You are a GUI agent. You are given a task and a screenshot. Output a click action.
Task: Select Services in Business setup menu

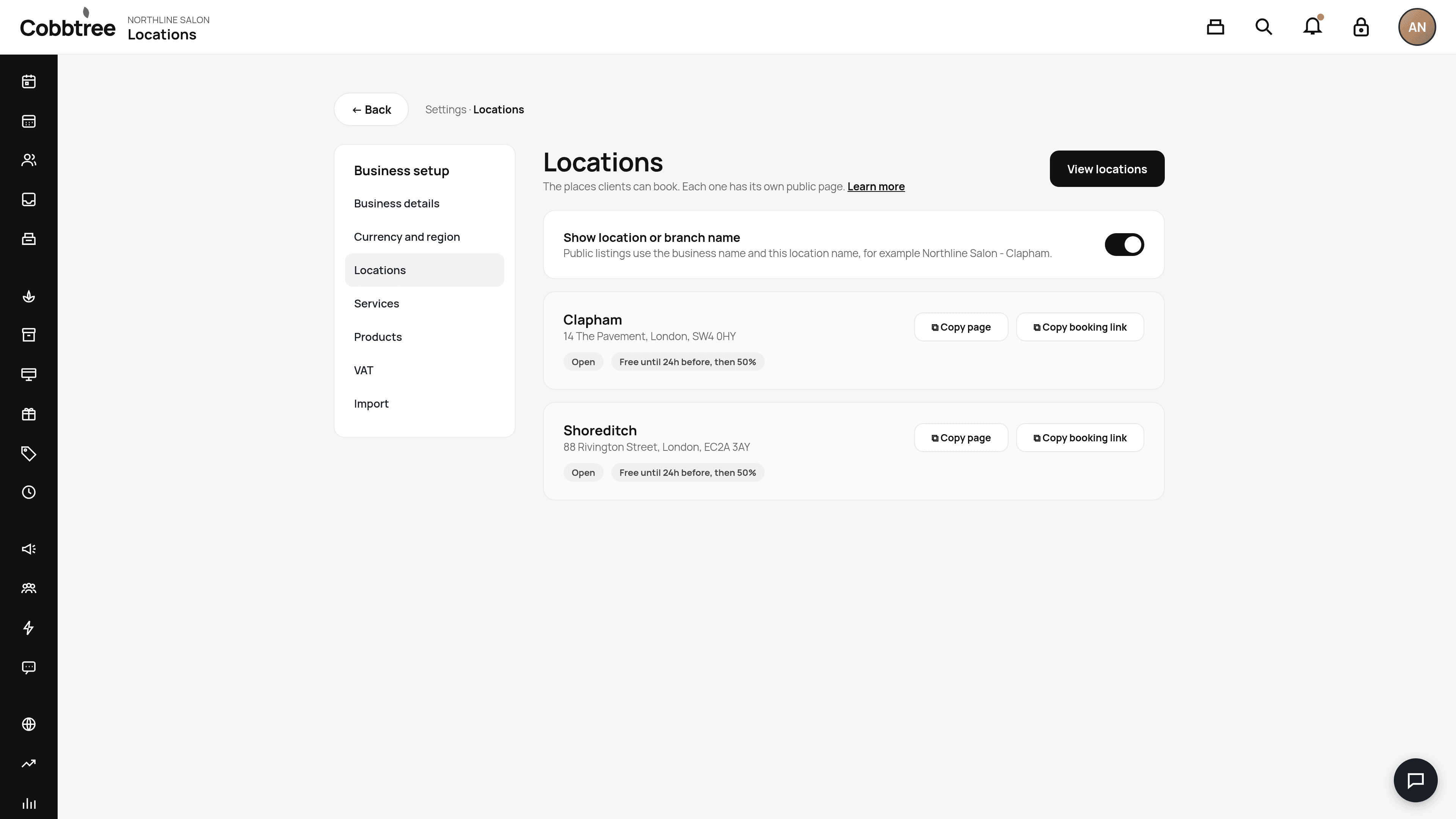[x=425, y=303]
